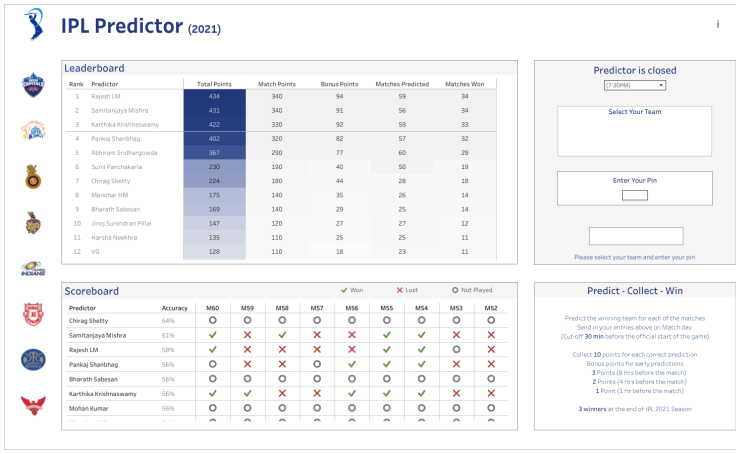The height and width of the screenshot is (454, 736).
Task: Select Pankaj Shanbhag in the leaderboard
Action: 115,139
